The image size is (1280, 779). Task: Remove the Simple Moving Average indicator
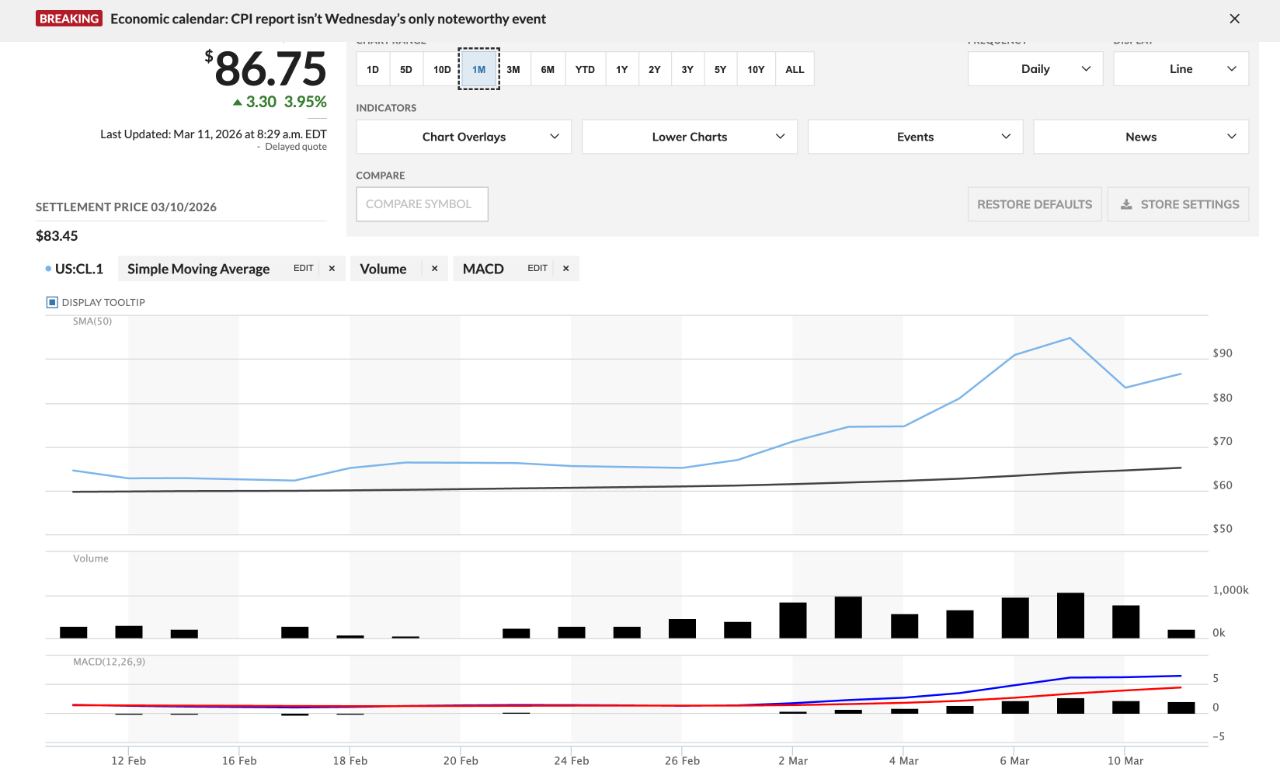[x=331, y=268]
